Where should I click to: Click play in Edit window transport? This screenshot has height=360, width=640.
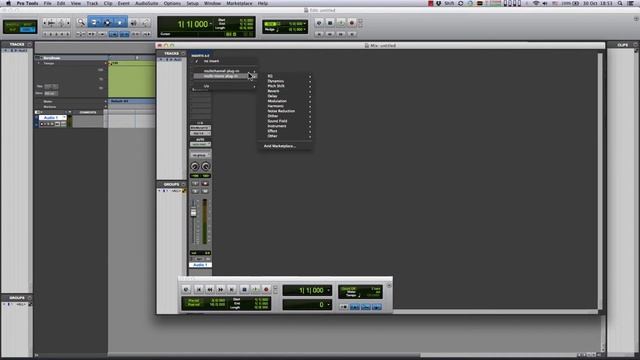tap(340, 23)
